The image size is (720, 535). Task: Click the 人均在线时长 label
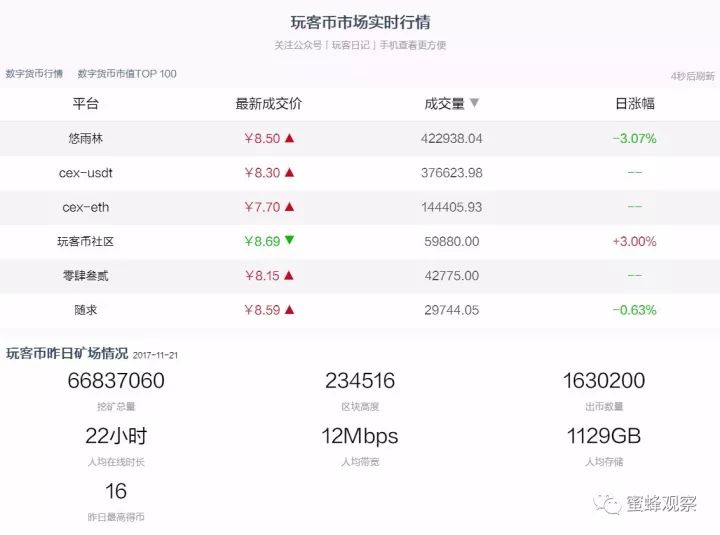[116, 462]
